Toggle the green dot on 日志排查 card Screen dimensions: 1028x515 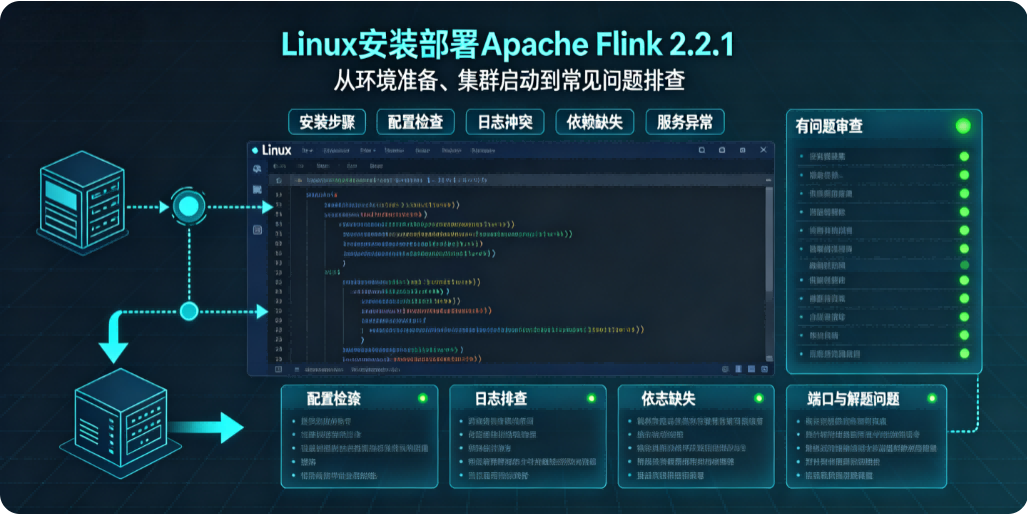pos(591,398)
